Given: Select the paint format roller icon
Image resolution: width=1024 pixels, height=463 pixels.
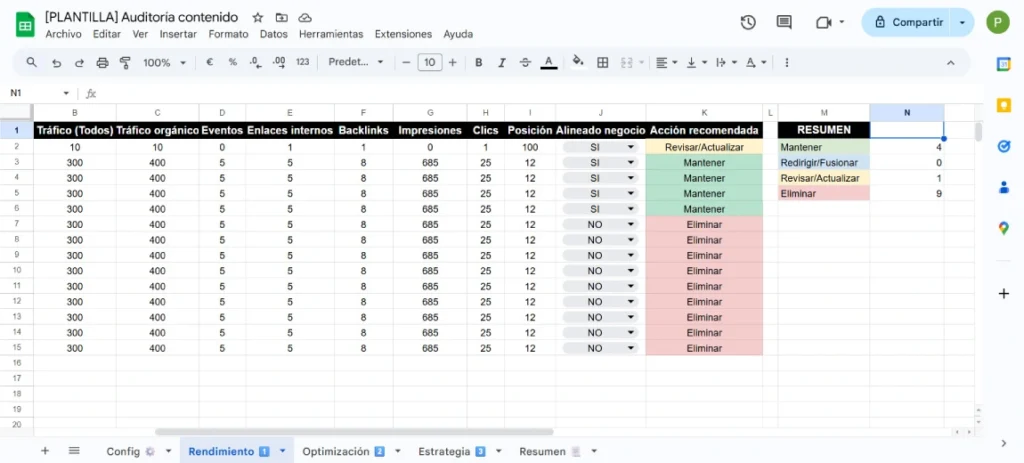Looking at the screenshot, I should point(125,63).
